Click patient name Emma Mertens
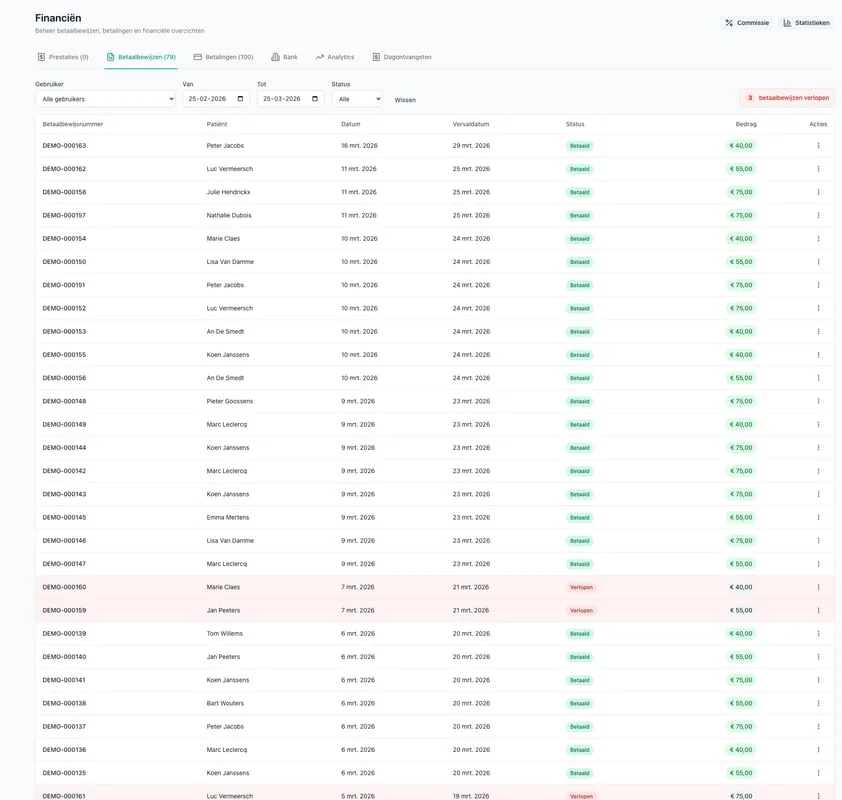This screenshot has width=842, height=800. pyautogui.click(x=228, y=518)
